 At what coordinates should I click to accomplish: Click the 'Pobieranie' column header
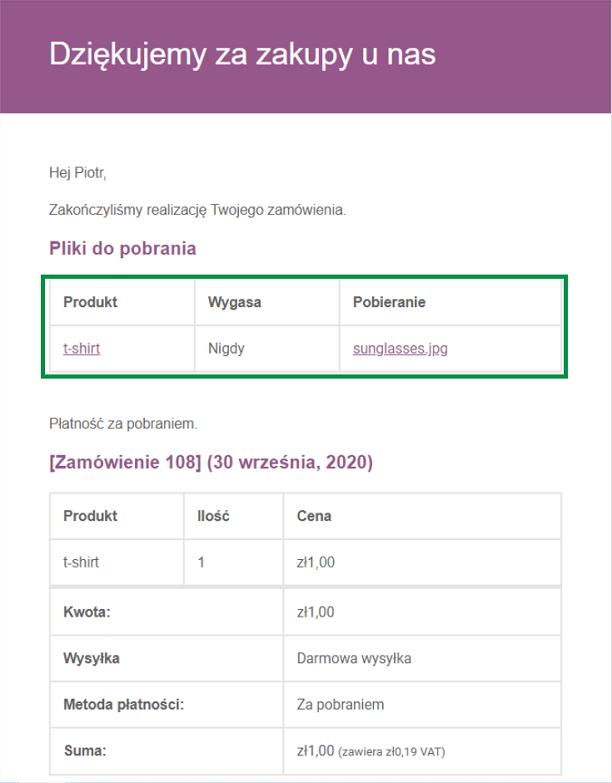[389, 302]
